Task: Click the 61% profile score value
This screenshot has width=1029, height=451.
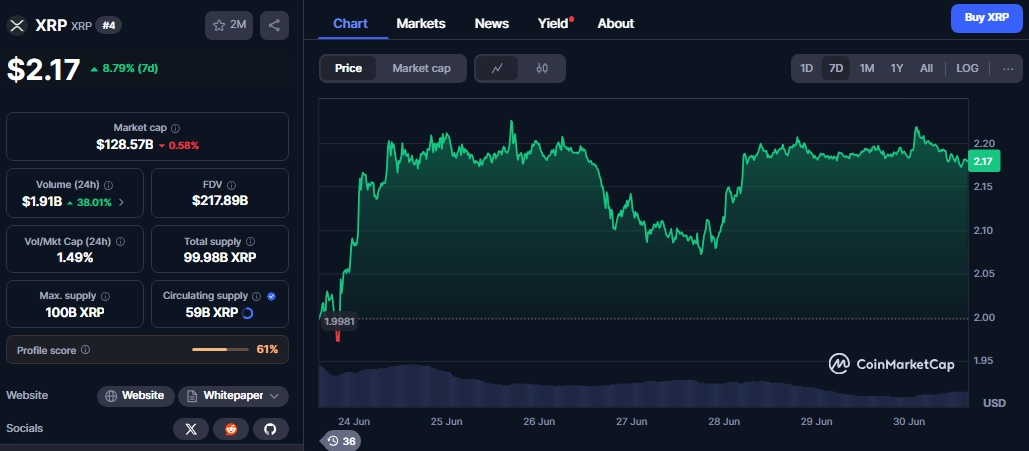Action: tap(267, 350)
